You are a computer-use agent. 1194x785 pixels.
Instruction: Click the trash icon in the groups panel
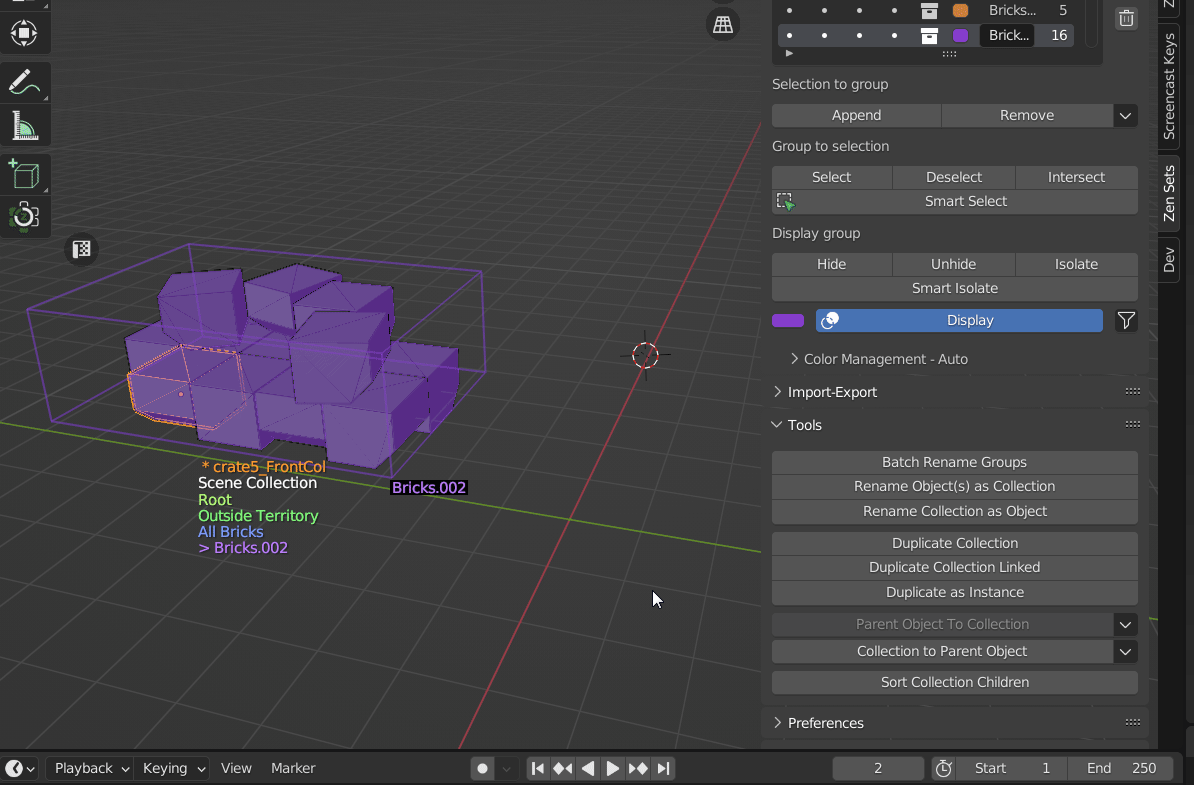[1126, 18]
